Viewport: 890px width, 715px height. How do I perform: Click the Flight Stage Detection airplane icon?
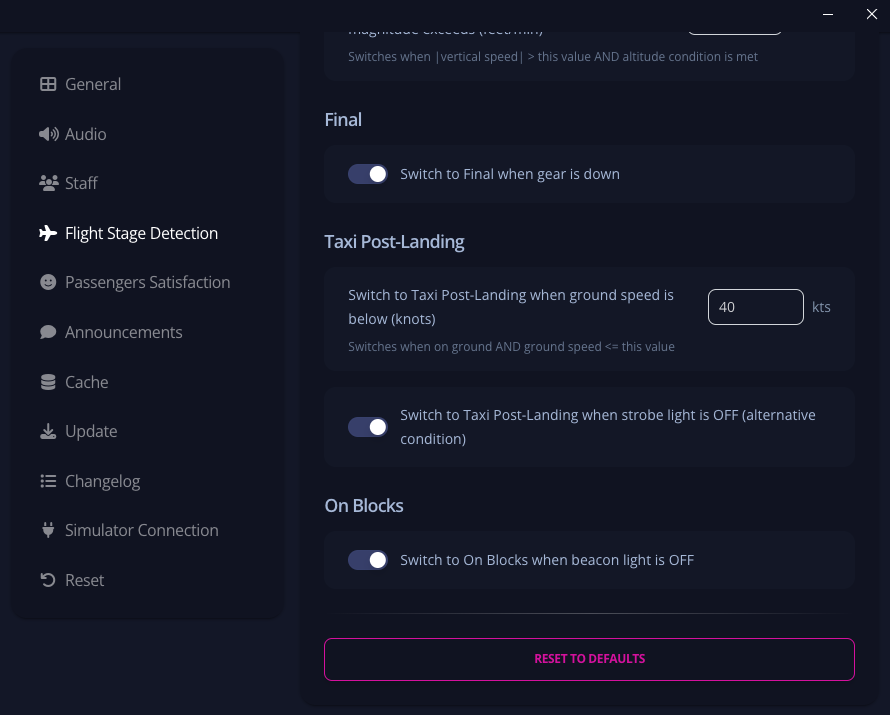(x=48, y=233)
